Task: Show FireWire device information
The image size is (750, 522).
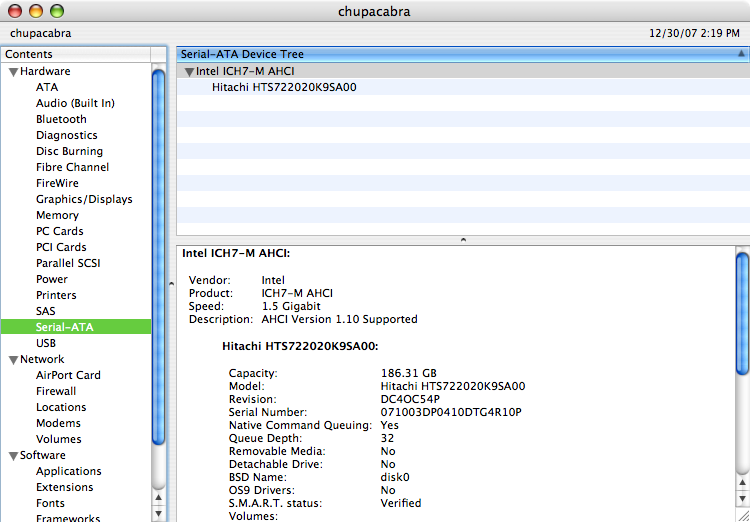Action: pos(57,183)
